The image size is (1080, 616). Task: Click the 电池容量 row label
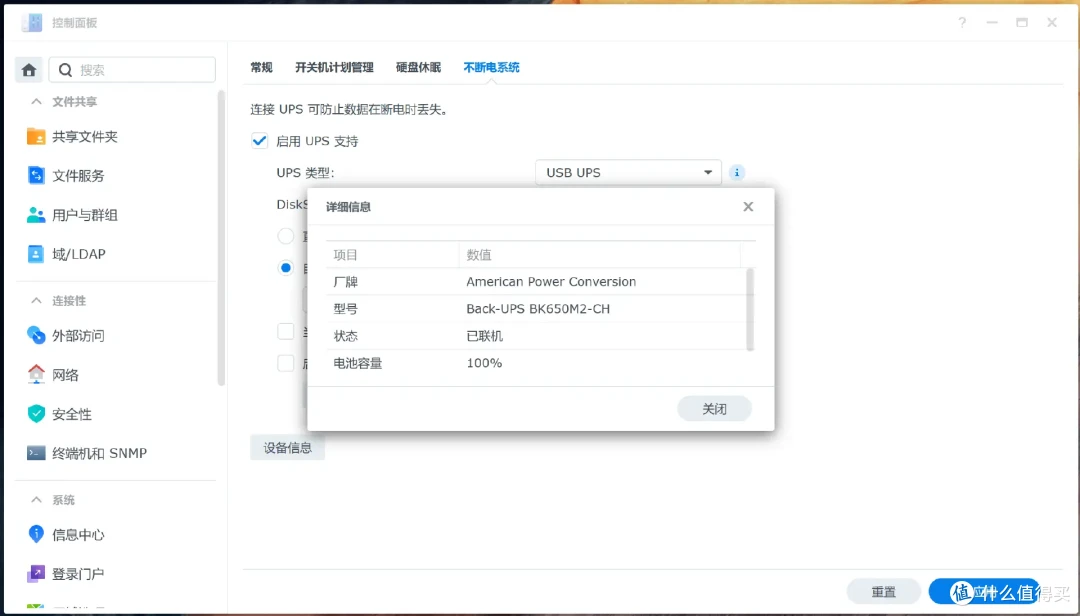point(357,363)
